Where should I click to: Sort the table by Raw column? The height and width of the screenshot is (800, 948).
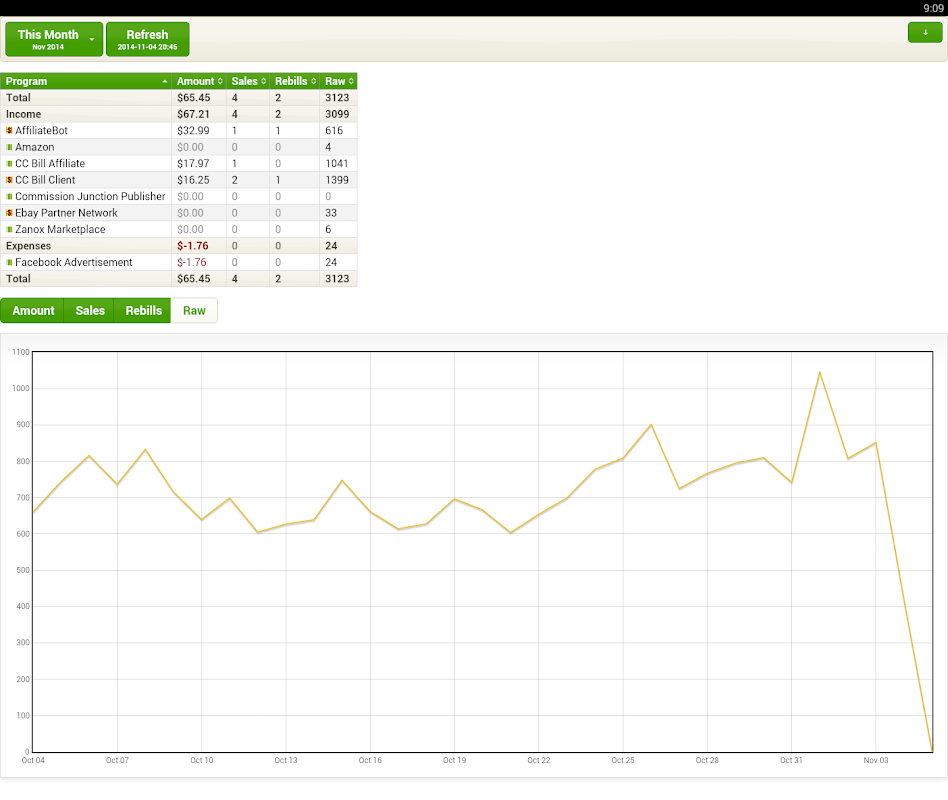(339, 81)
